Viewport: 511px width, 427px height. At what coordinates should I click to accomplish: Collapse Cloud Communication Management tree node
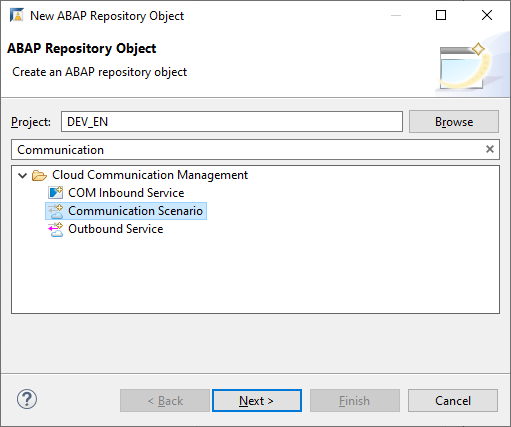click(22, 175)
